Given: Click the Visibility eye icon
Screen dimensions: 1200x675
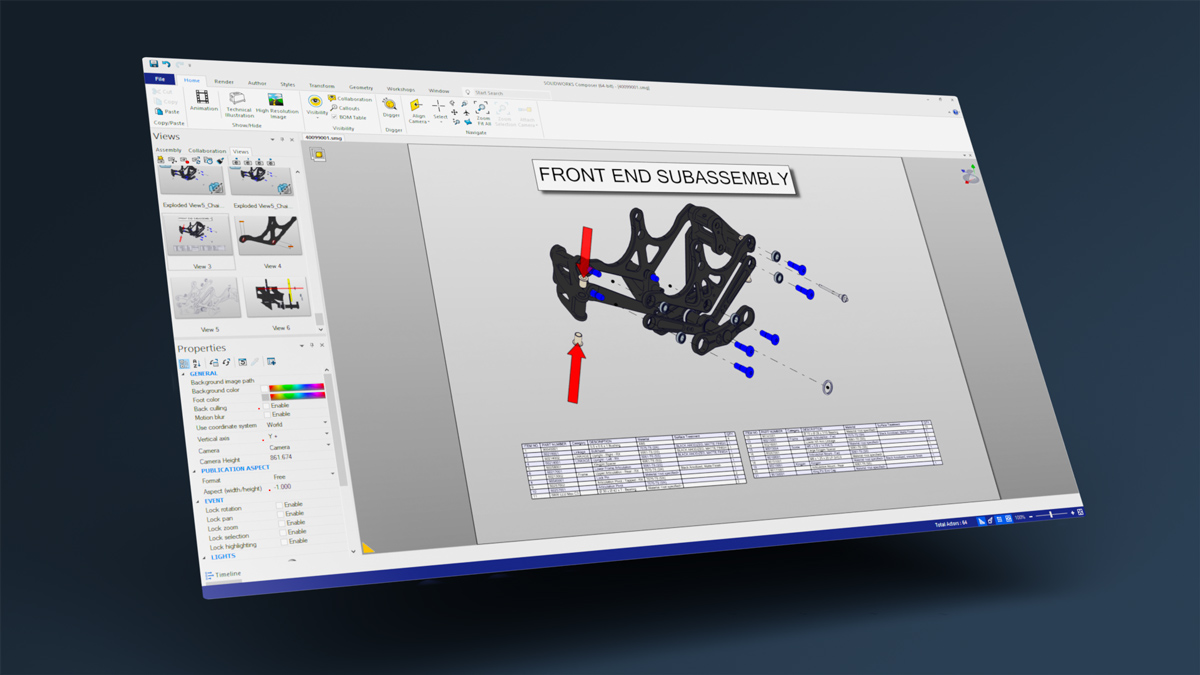Looking at the screenshot, I should tap(316, 101).
